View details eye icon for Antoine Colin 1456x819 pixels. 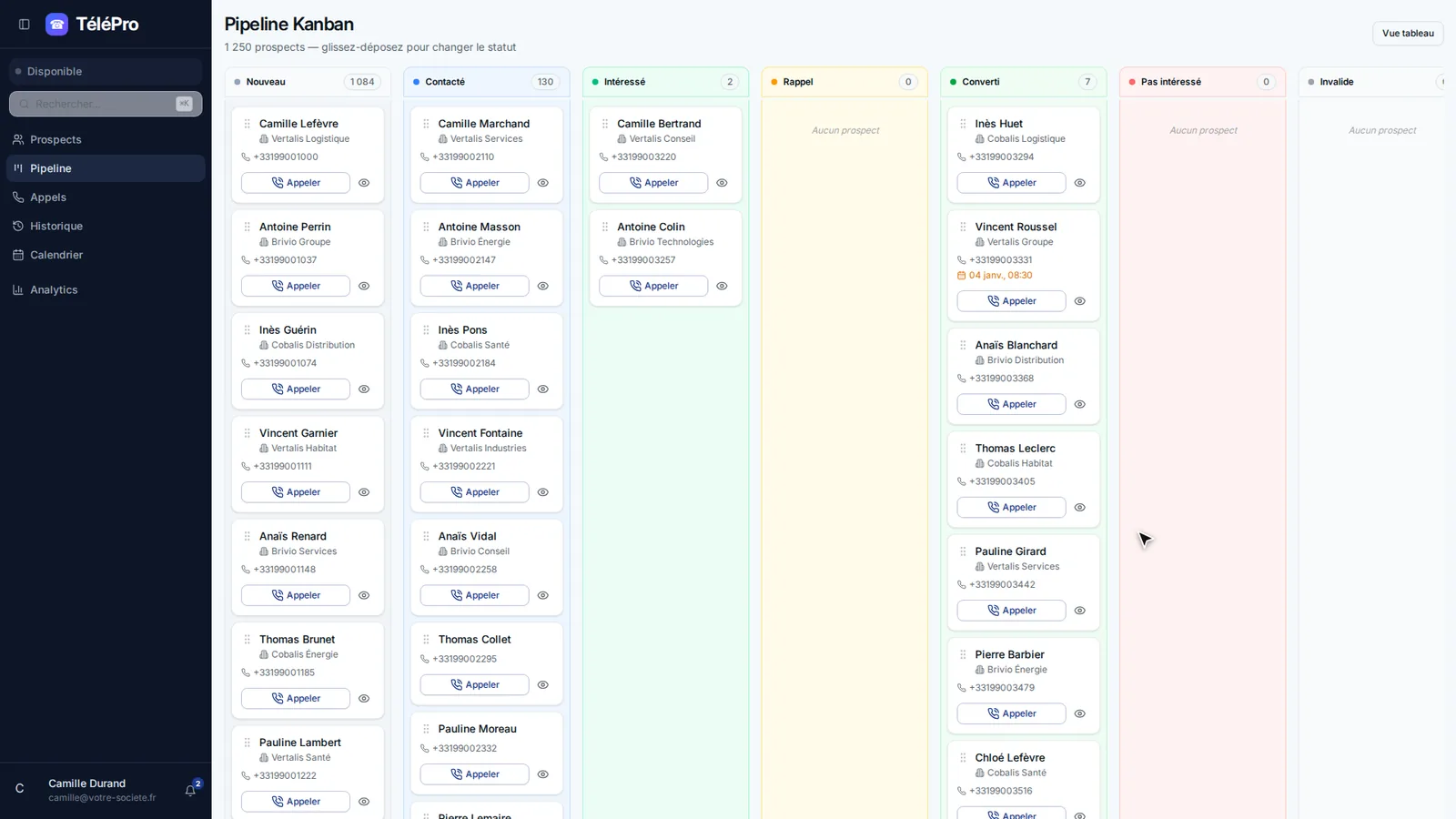click(722, 286)
